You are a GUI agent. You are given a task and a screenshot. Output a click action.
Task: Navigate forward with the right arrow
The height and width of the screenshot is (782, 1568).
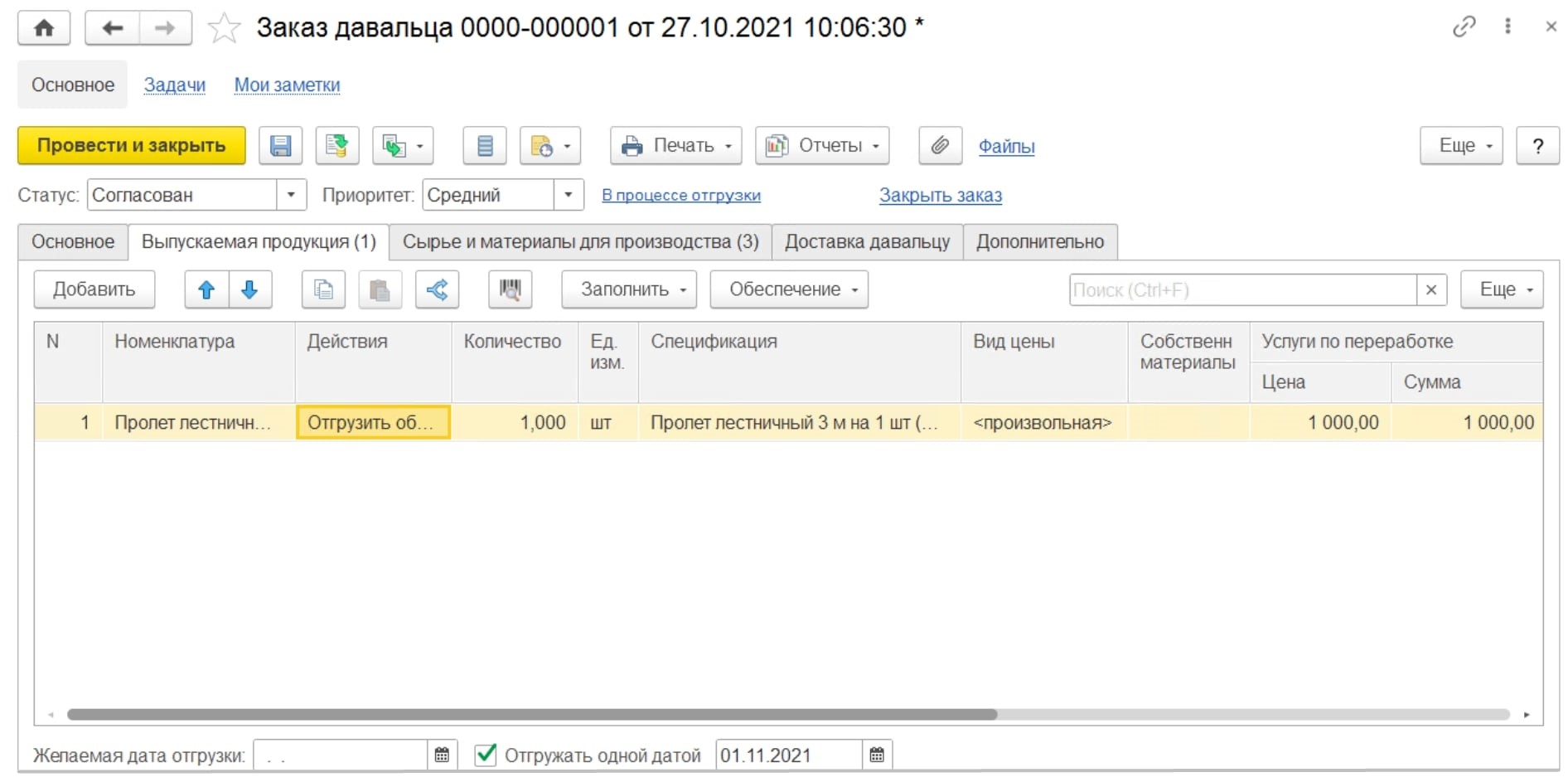coord(165,28)
